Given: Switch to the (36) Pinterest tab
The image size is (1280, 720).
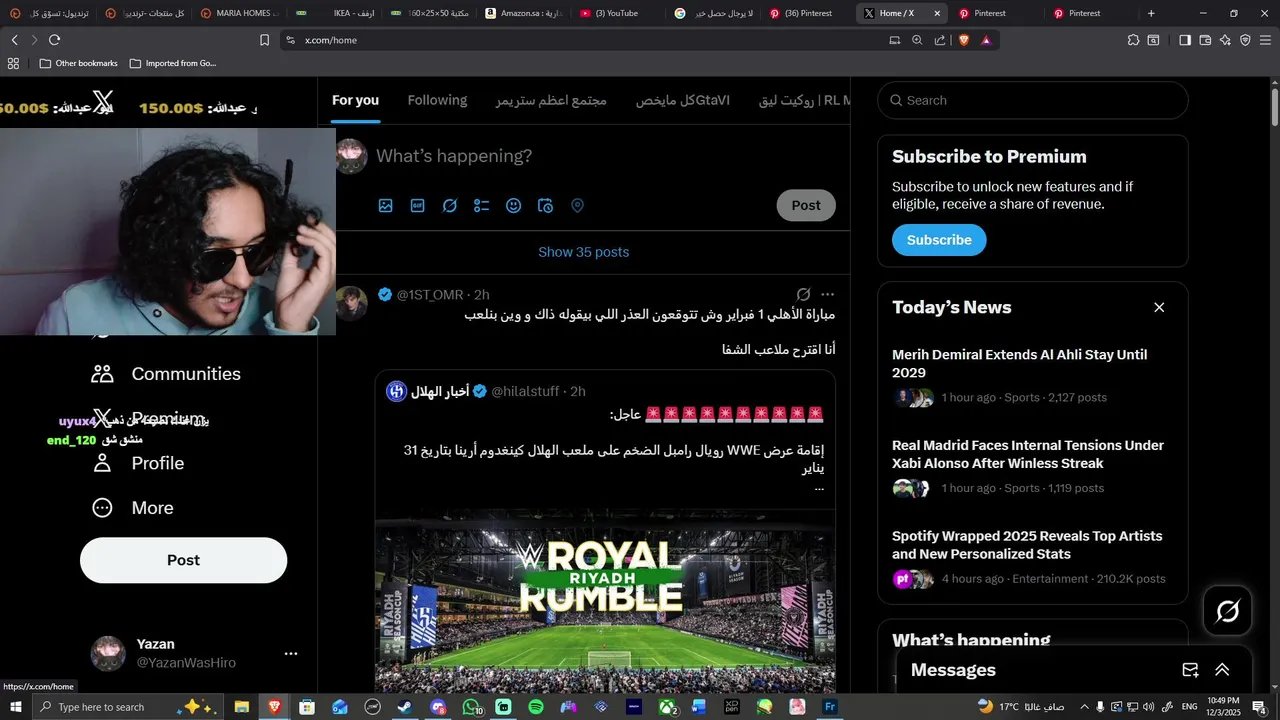Looking at the screenshot, I should click(806, 13).
